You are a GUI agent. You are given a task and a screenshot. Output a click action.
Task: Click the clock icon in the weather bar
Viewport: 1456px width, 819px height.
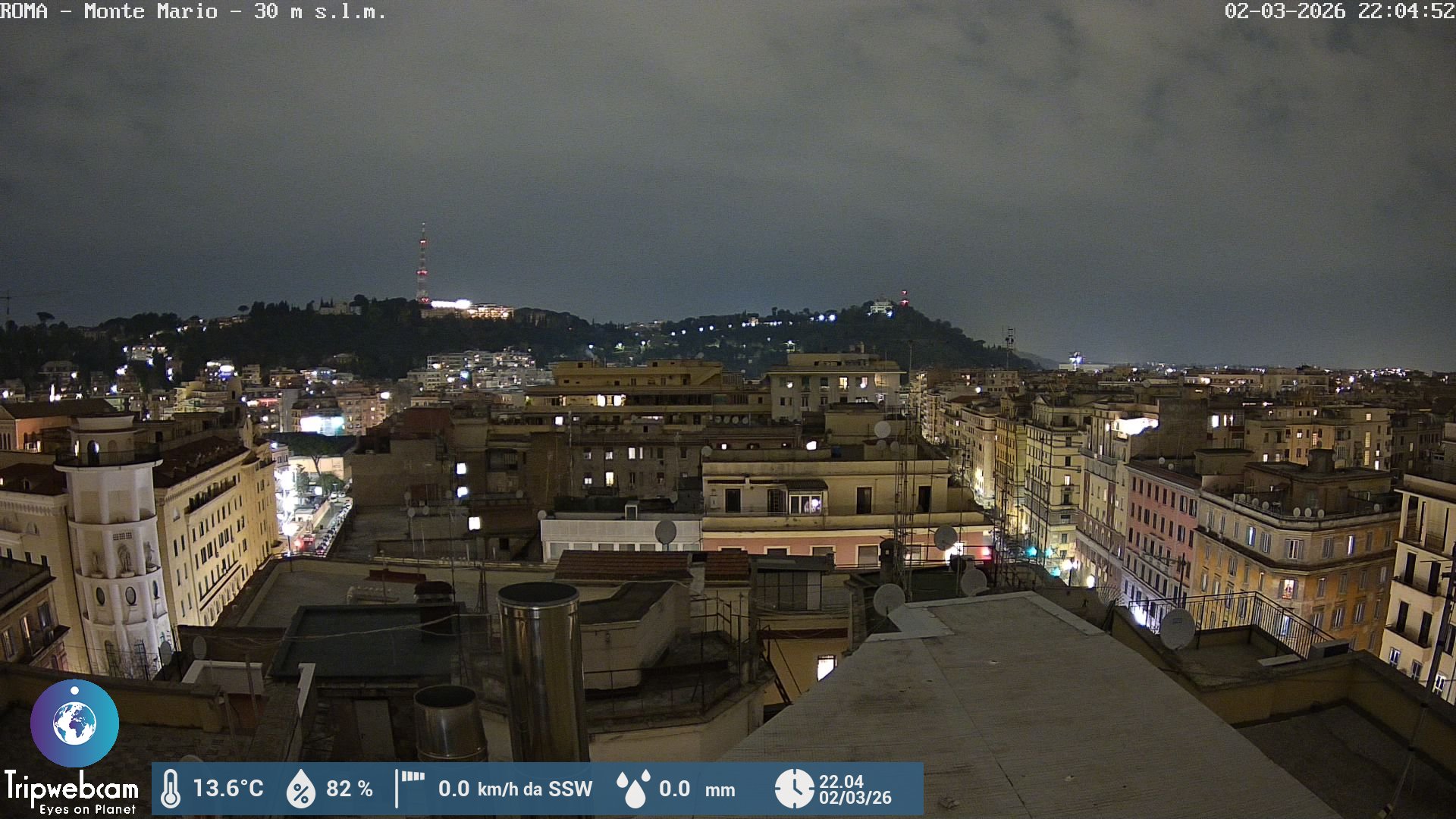pyautogui.click(x=793, y=789)
